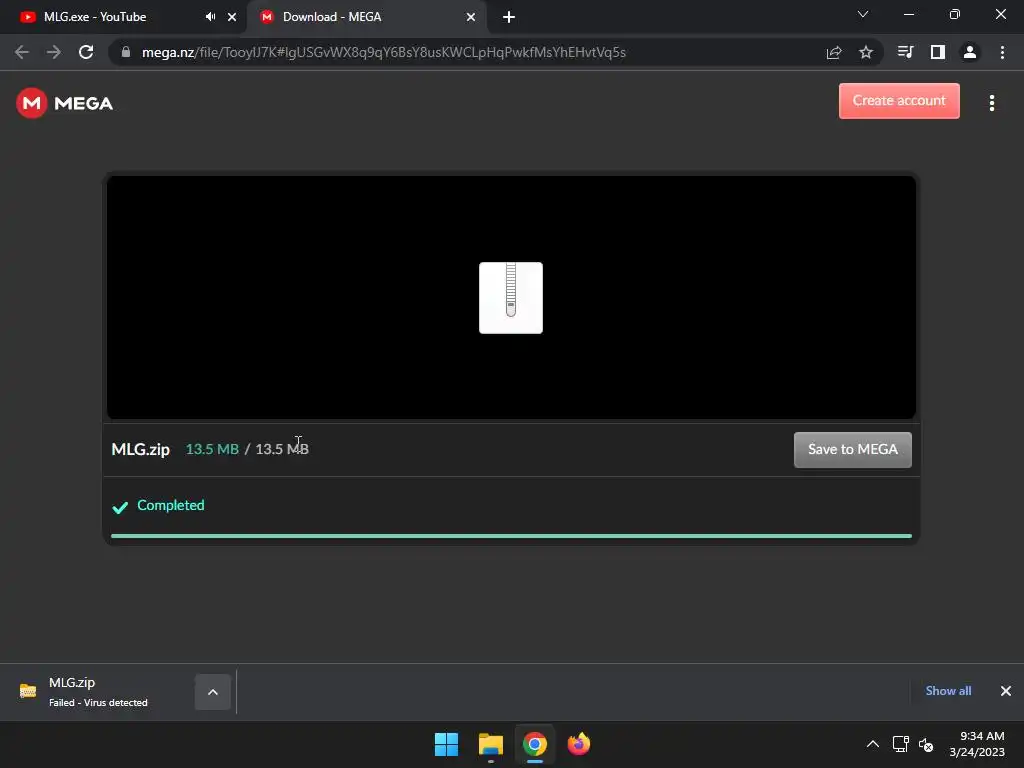Open MEGA page three-dot menu
This screenshot has height=768, width=1024.
991,103
